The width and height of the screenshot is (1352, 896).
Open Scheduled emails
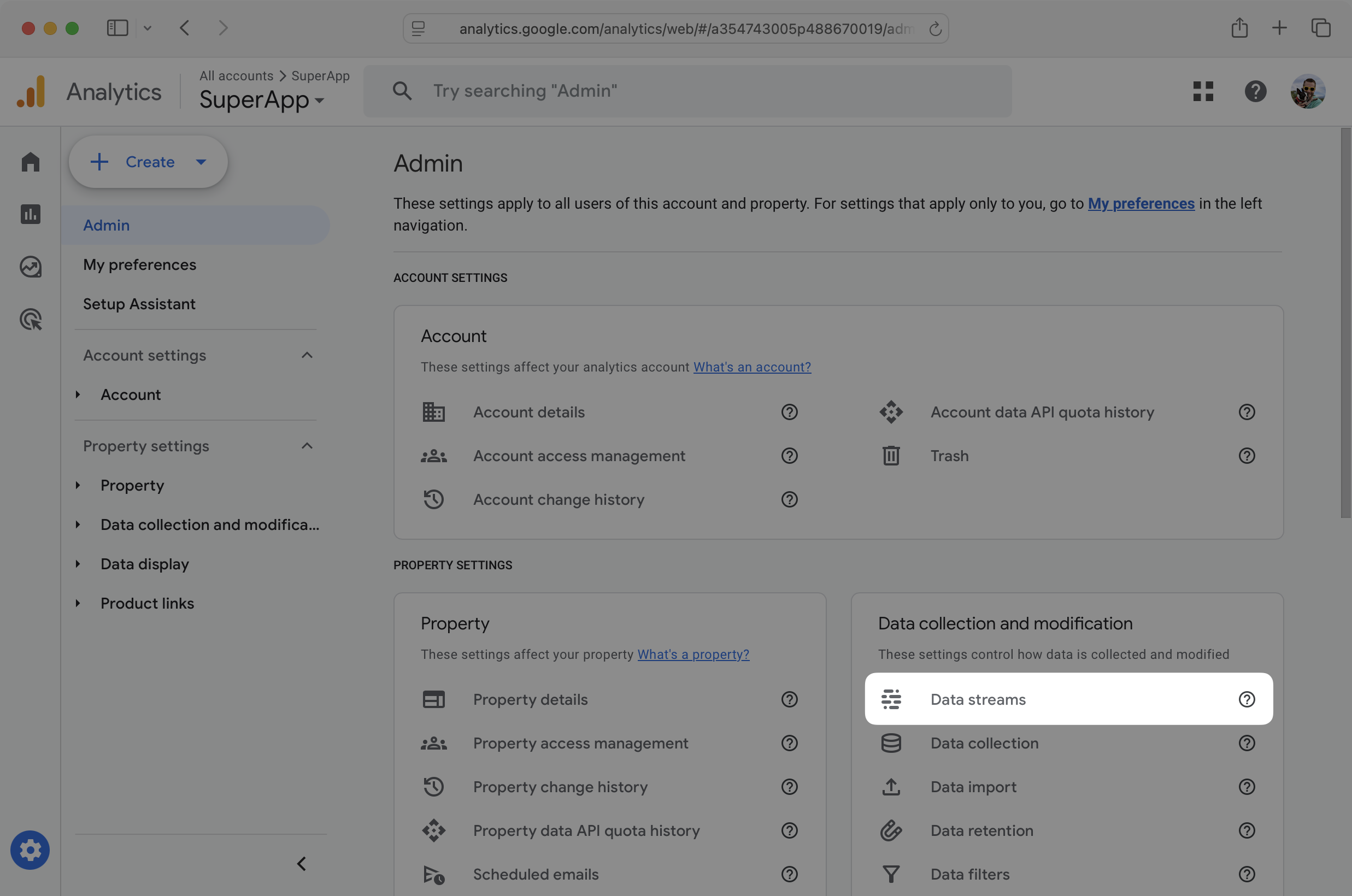(535, 874)
